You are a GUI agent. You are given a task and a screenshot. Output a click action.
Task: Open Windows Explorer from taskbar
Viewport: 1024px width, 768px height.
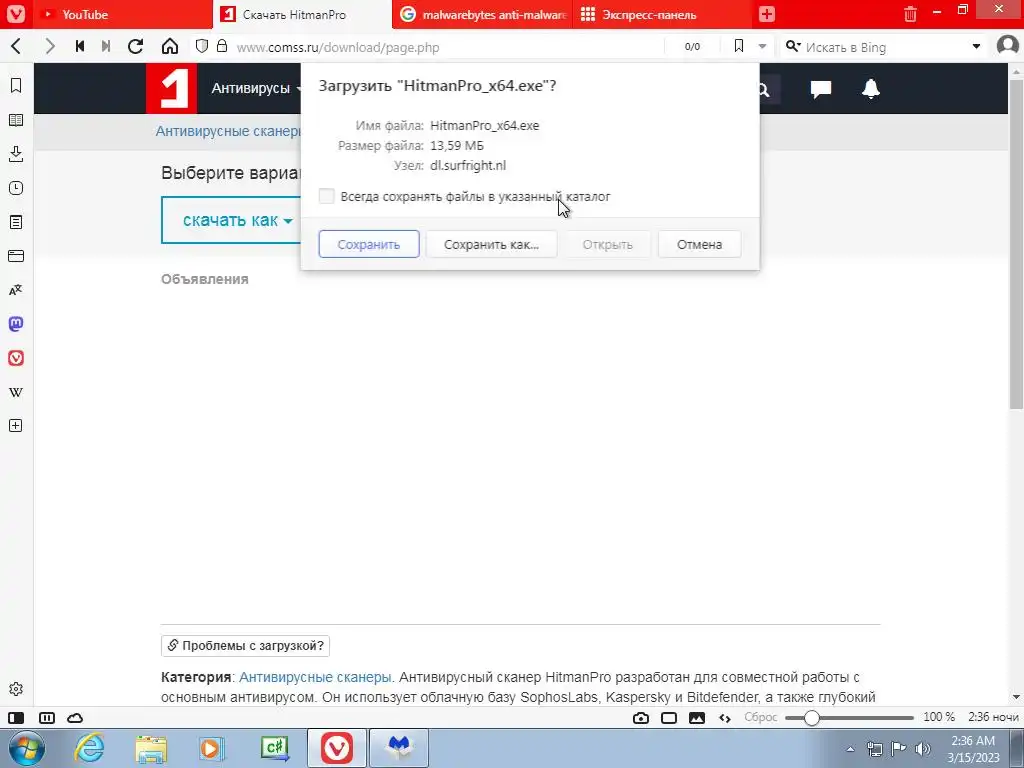tap(151, 748)
